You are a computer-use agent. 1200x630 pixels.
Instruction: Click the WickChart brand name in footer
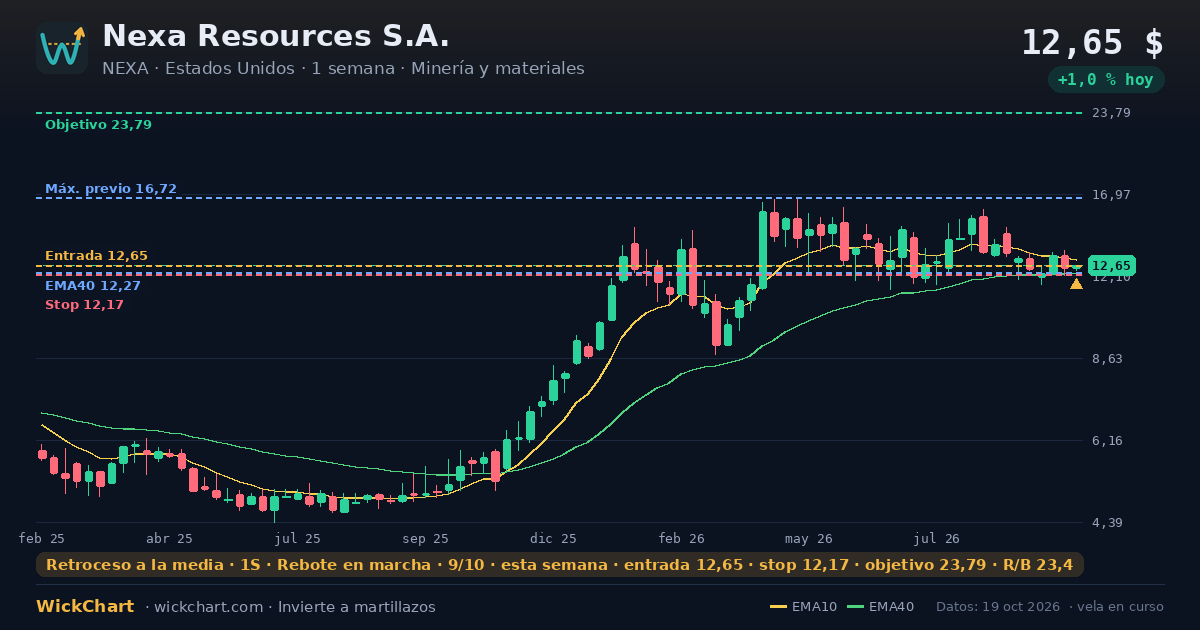click(85, 607)
